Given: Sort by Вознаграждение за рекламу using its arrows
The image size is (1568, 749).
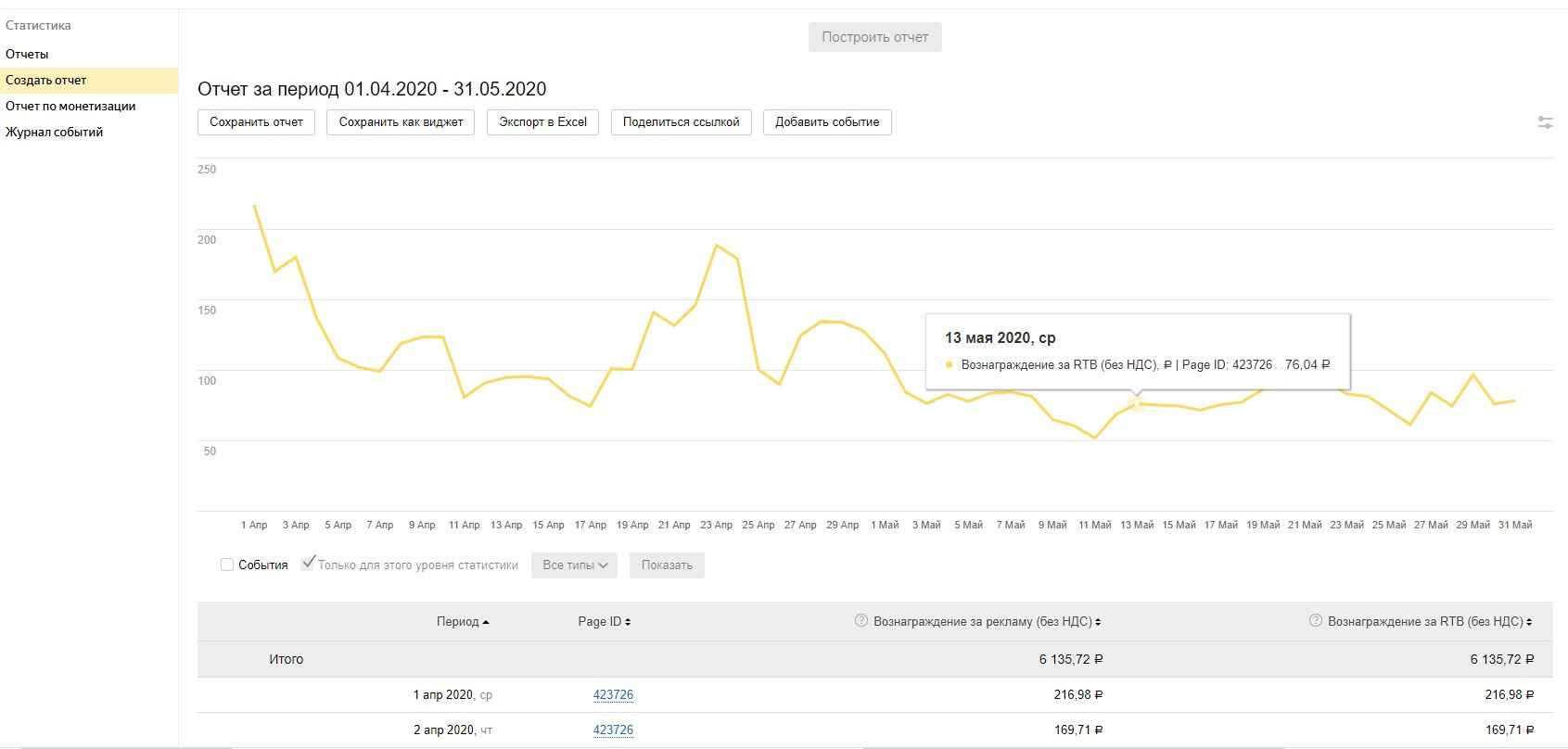Looking at the screenshot, I should [1098, 622].
